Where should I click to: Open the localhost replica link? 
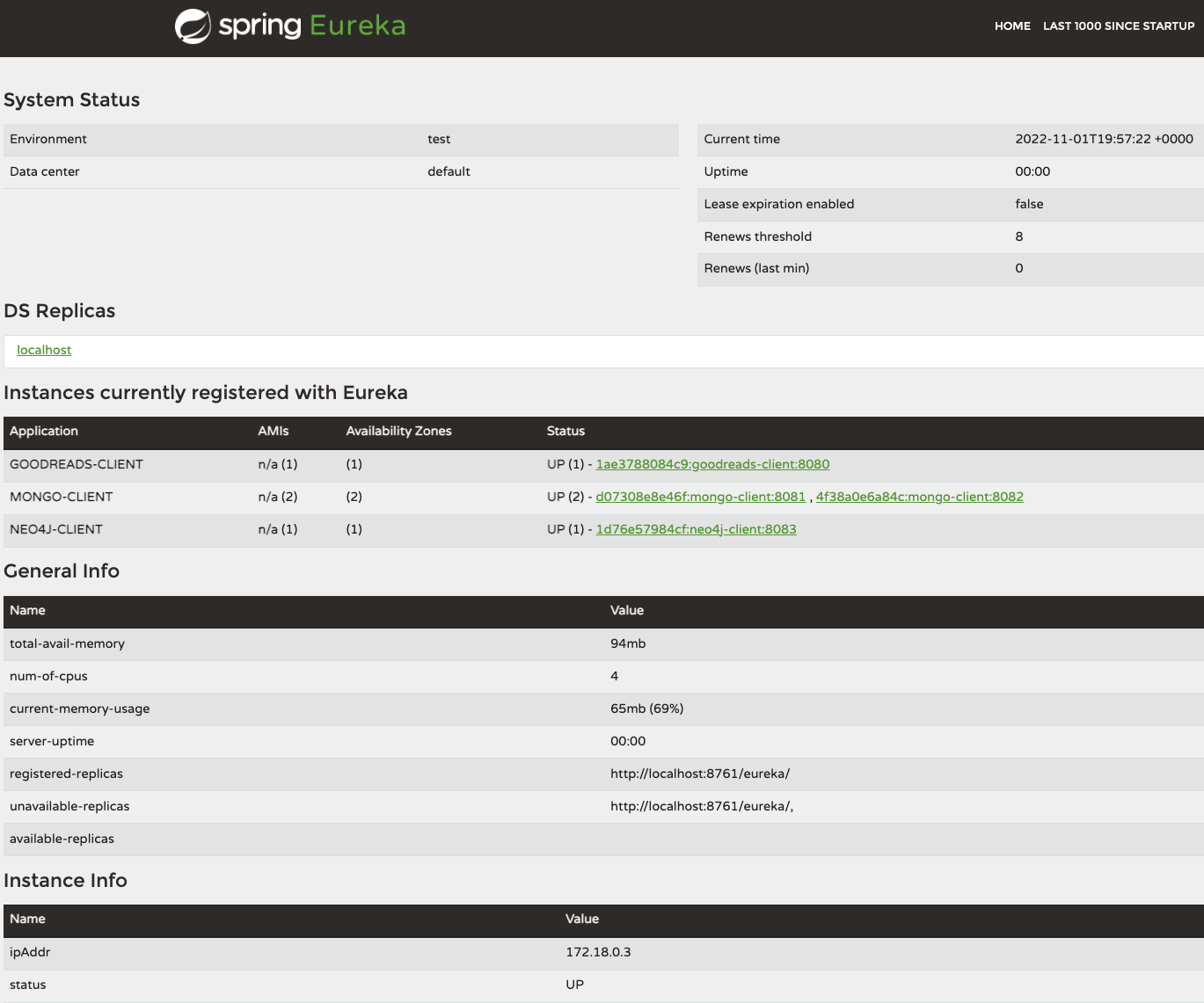[44, 350]
